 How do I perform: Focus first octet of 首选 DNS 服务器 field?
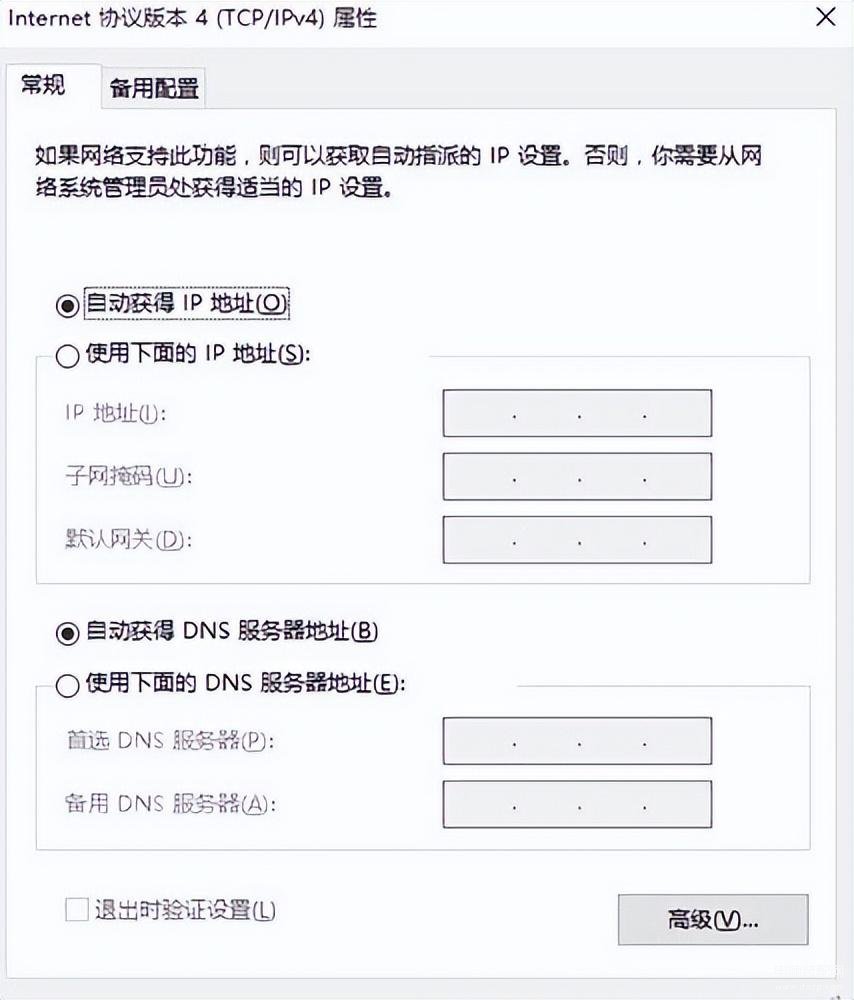tap(479, 741)
